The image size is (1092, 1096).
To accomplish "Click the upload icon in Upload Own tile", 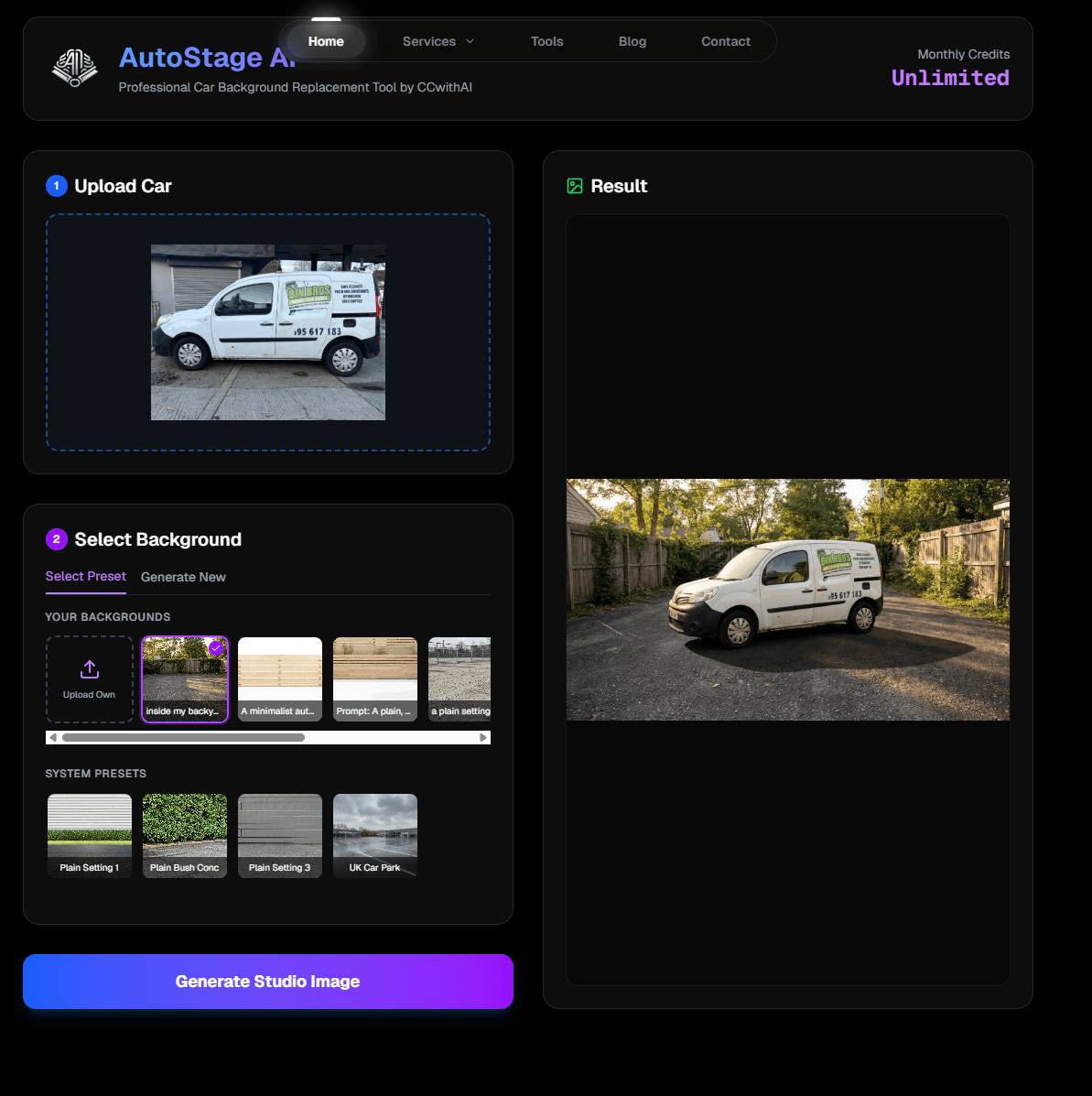I will [89, 669].
